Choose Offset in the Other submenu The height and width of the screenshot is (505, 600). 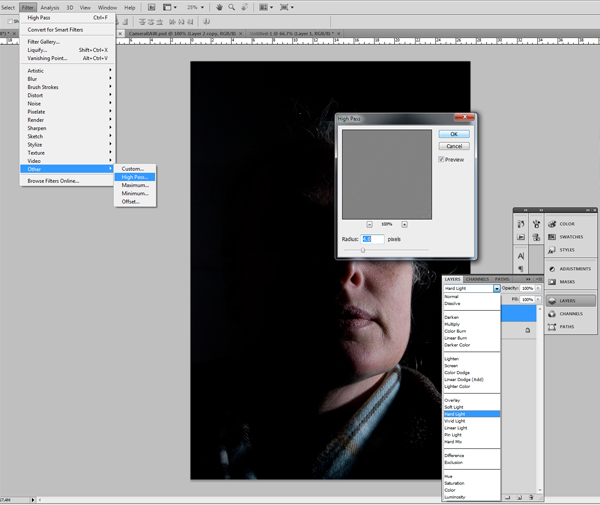click(135, 202)
